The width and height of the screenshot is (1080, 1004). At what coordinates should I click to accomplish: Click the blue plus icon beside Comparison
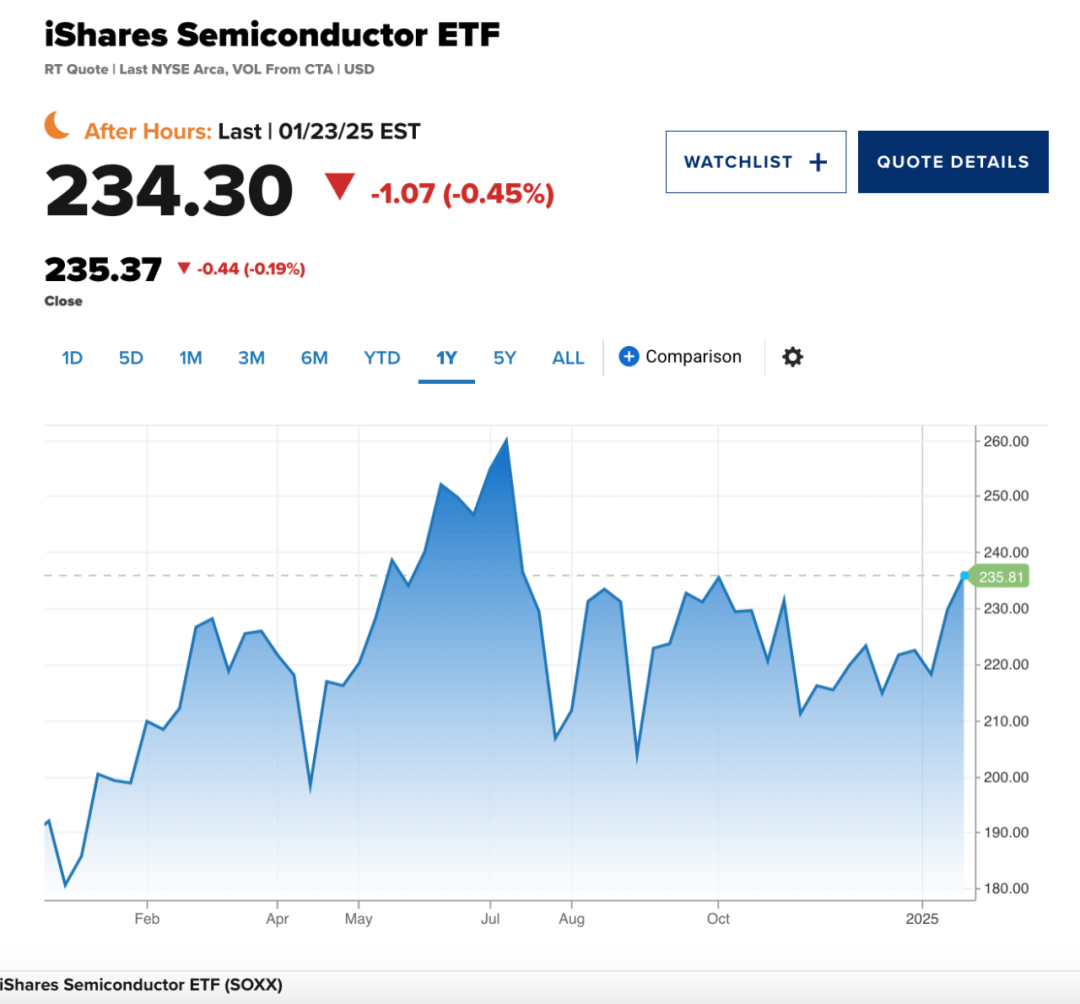(628, 356)
